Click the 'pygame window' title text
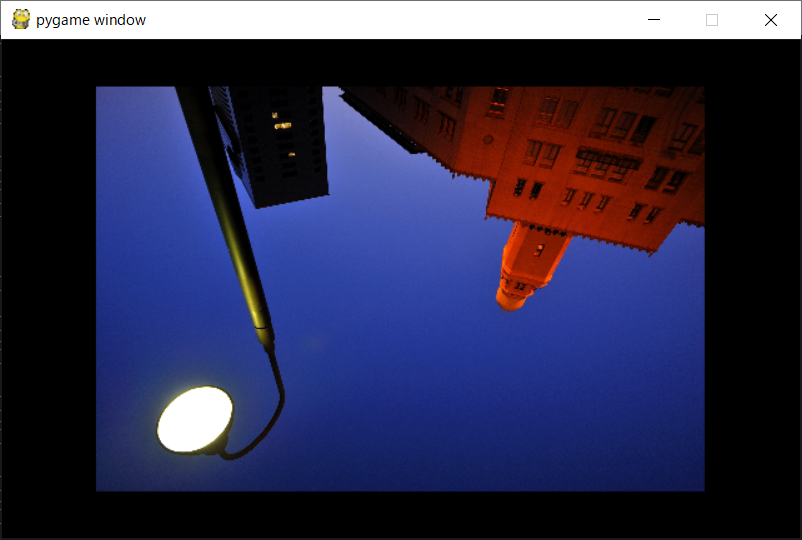Image resolution: width=802 pixels, height=540 pixels. tap(91, 20)
